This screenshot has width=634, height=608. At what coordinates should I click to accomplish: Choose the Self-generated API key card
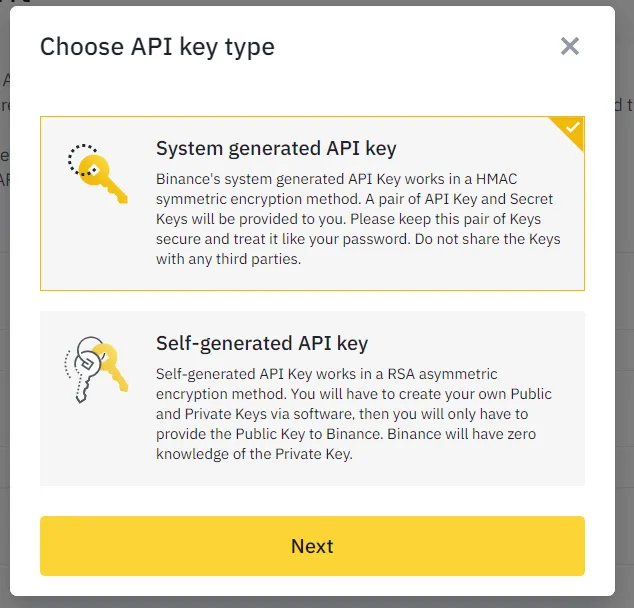[312, 398]
